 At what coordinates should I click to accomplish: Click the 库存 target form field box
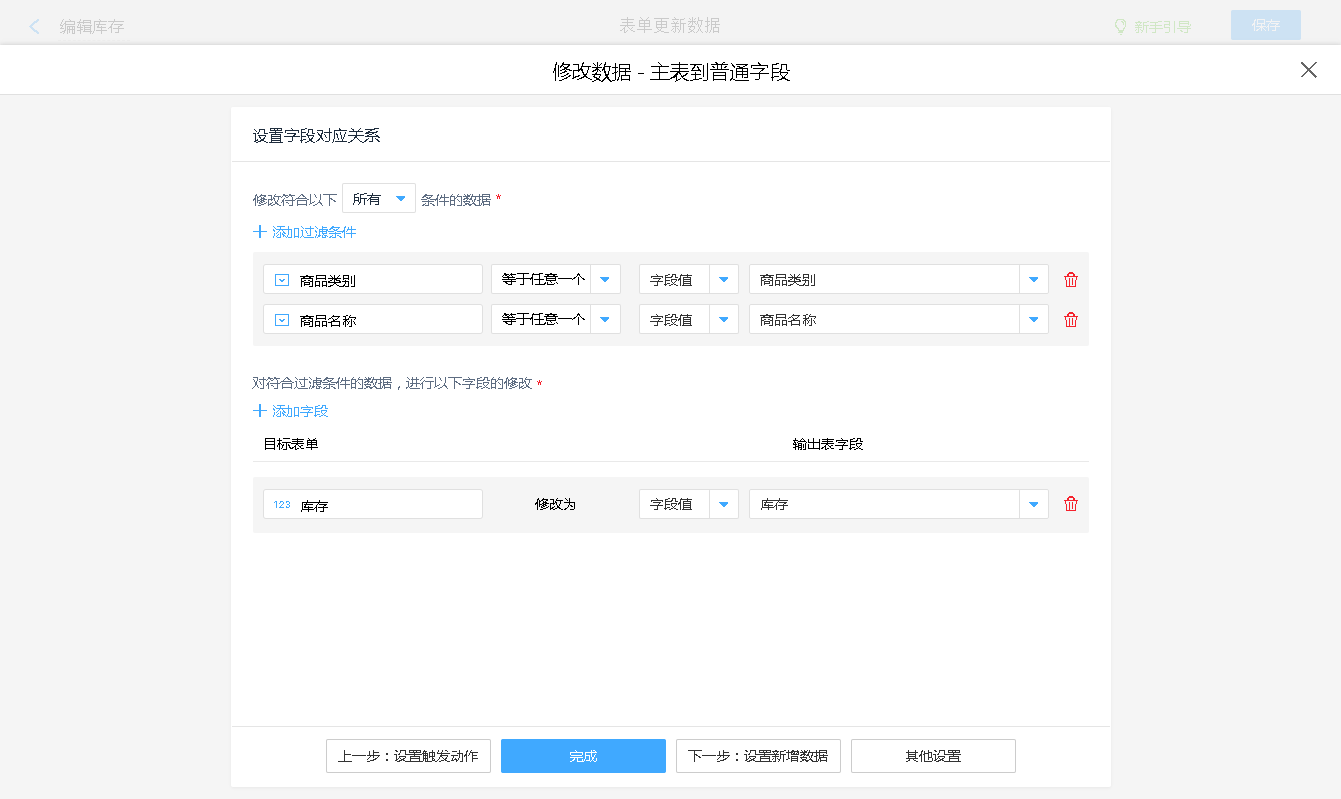point(373,504)
